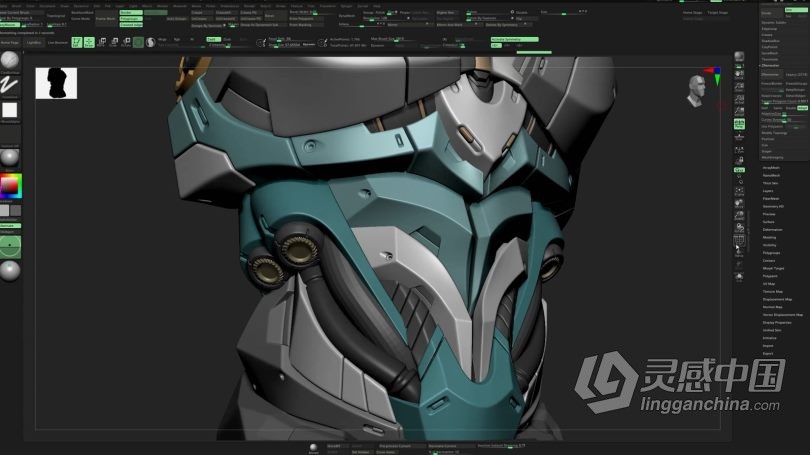Click the Live Boolean button
This screenshot has width=810, height=455.
click(58, 42)
